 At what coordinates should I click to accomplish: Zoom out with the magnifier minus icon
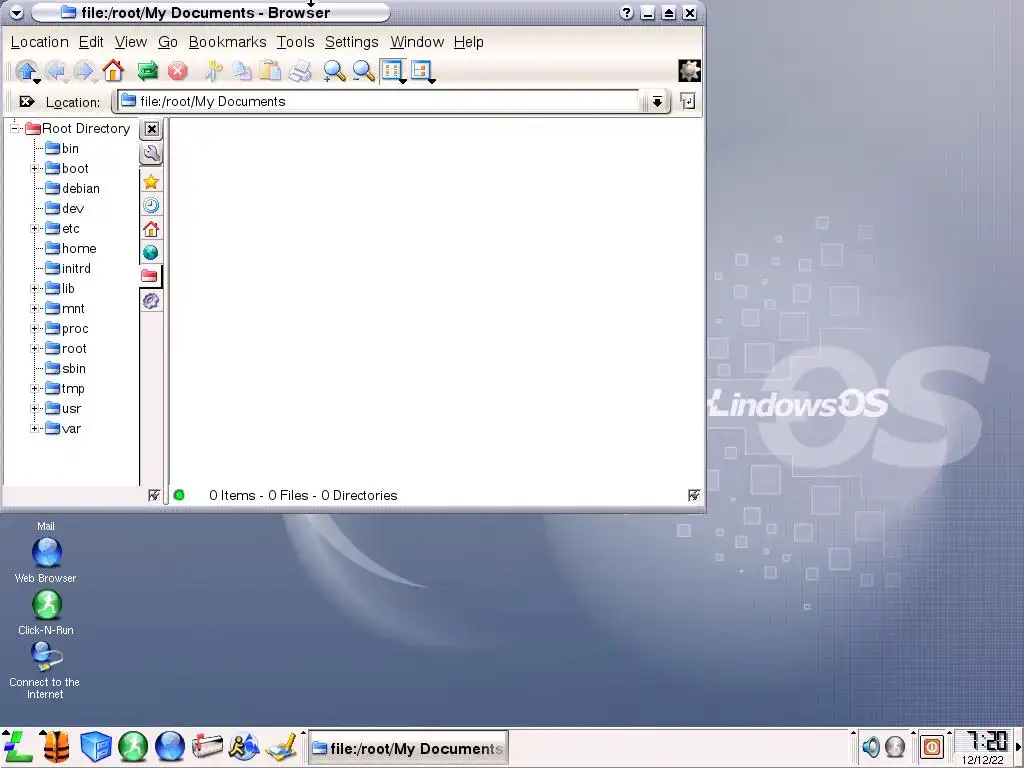point(363,71)
